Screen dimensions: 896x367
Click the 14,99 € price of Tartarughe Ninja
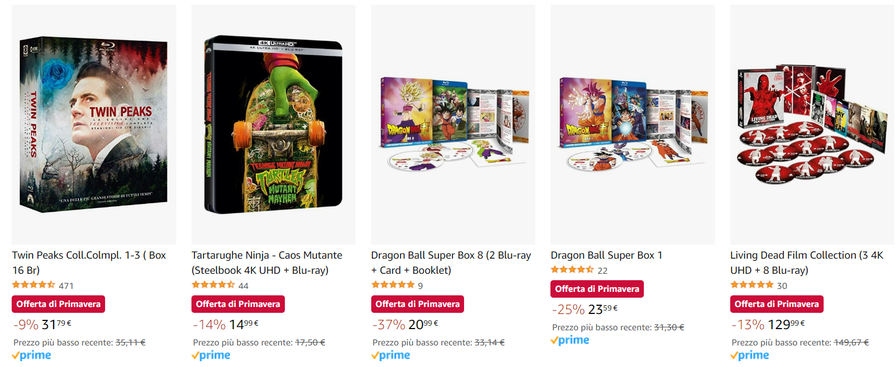[243, 324]
